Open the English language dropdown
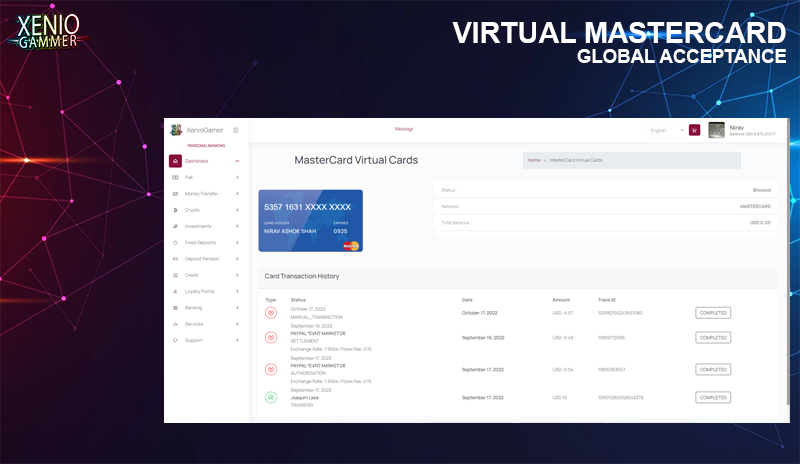This screenshot has height=464, width=800. [x=666, y=130]
